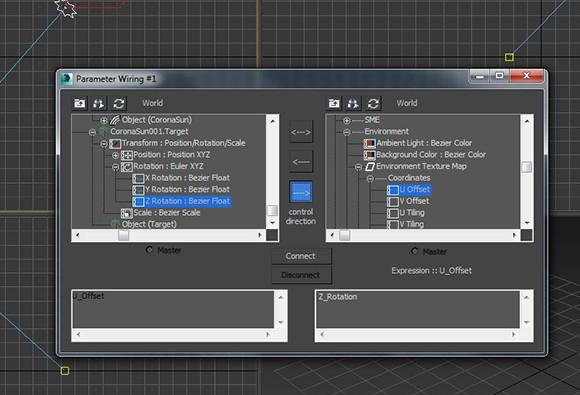
Task: Click left expression box scroll right arrow
Action: (268, 334)
